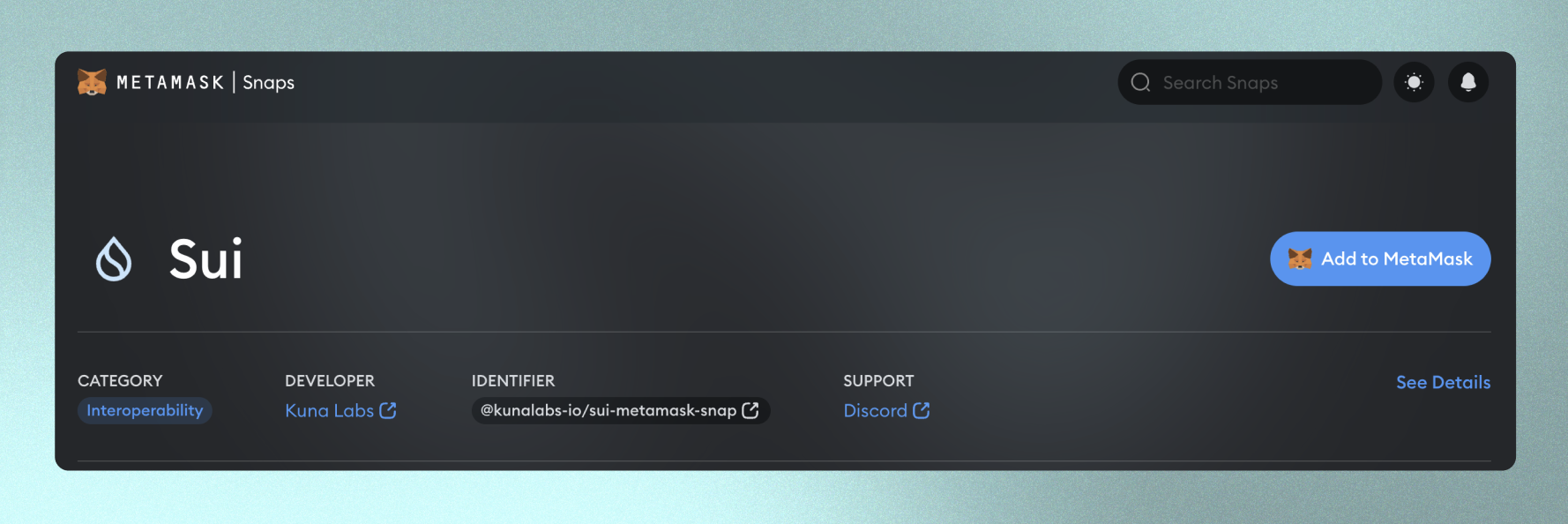Click fox icon in Add to MetaMask

tap(1300, 258)
